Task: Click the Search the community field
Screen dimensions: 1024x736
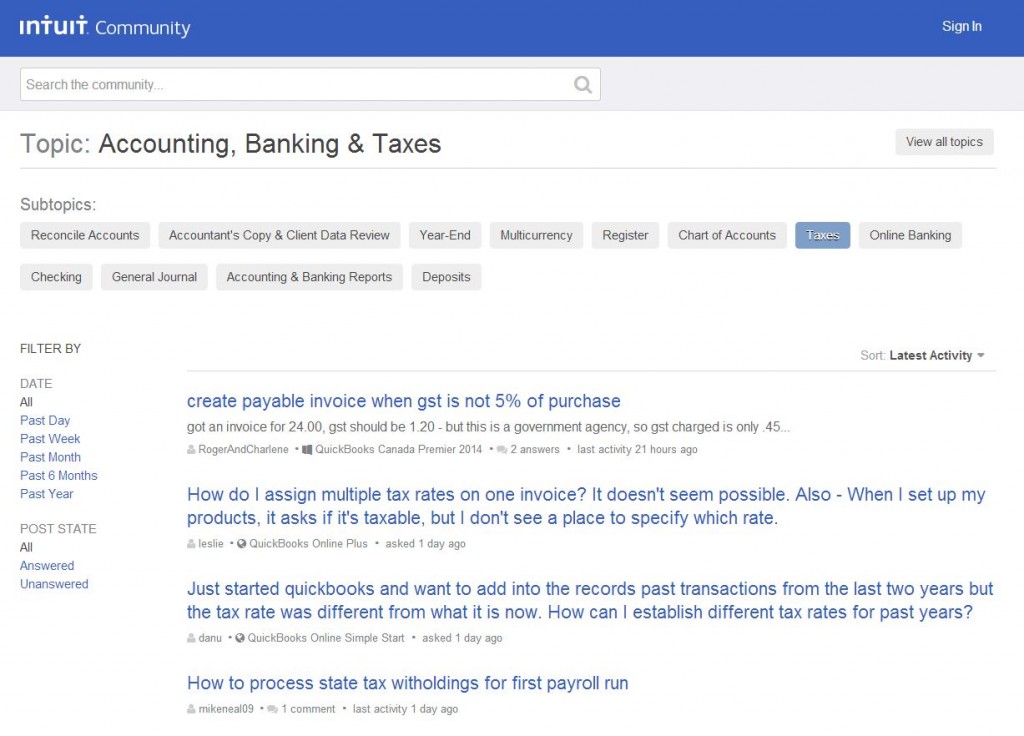Action: (290, 85)
